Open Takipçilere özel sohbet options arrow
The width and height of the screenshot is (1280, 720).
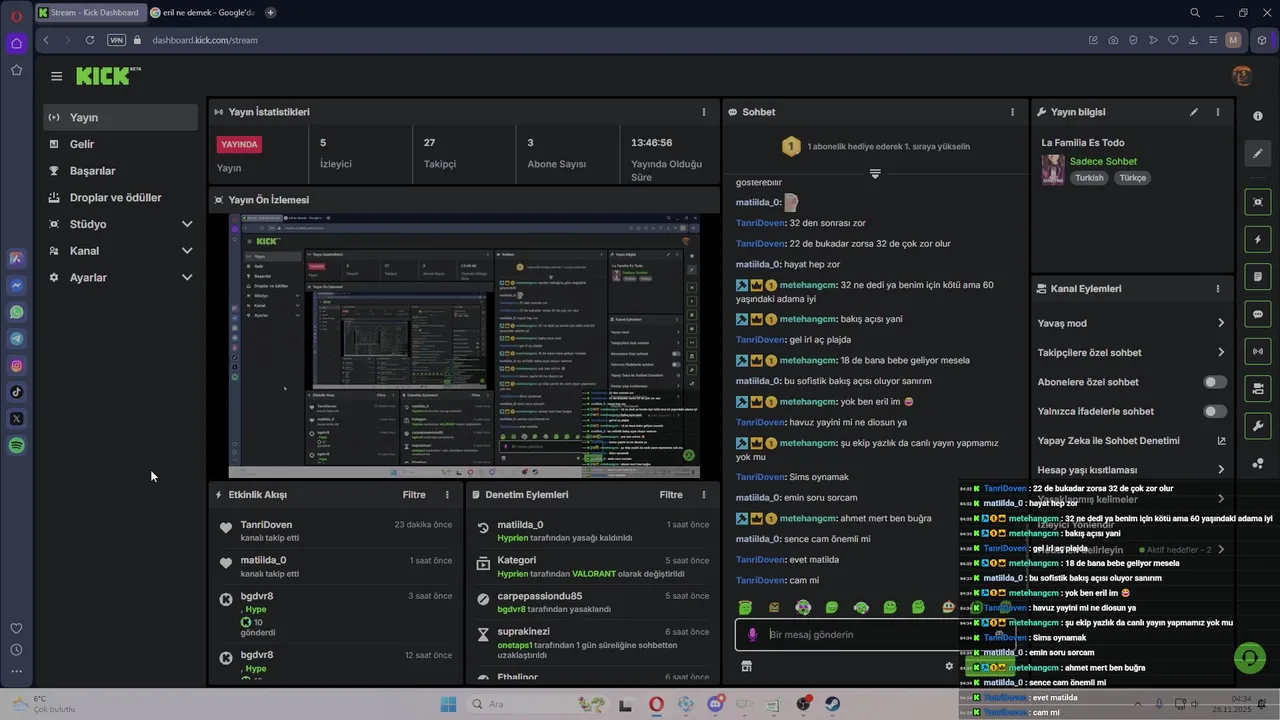coord(1221,352)
